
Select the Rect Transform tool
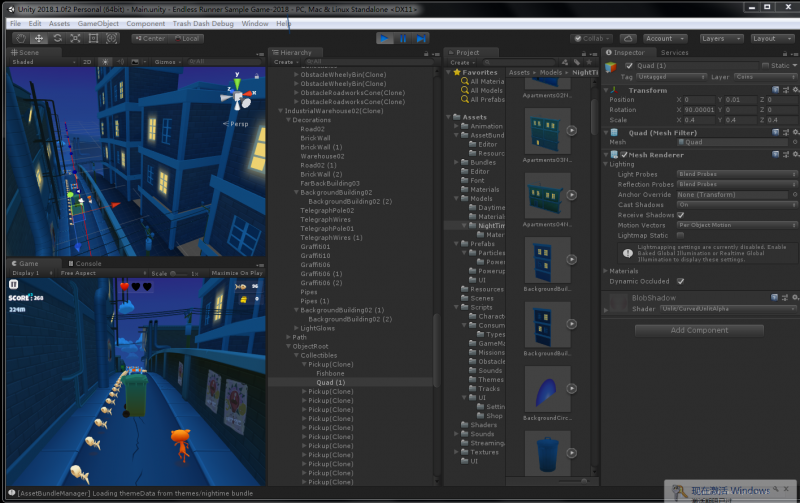(93, 38)
